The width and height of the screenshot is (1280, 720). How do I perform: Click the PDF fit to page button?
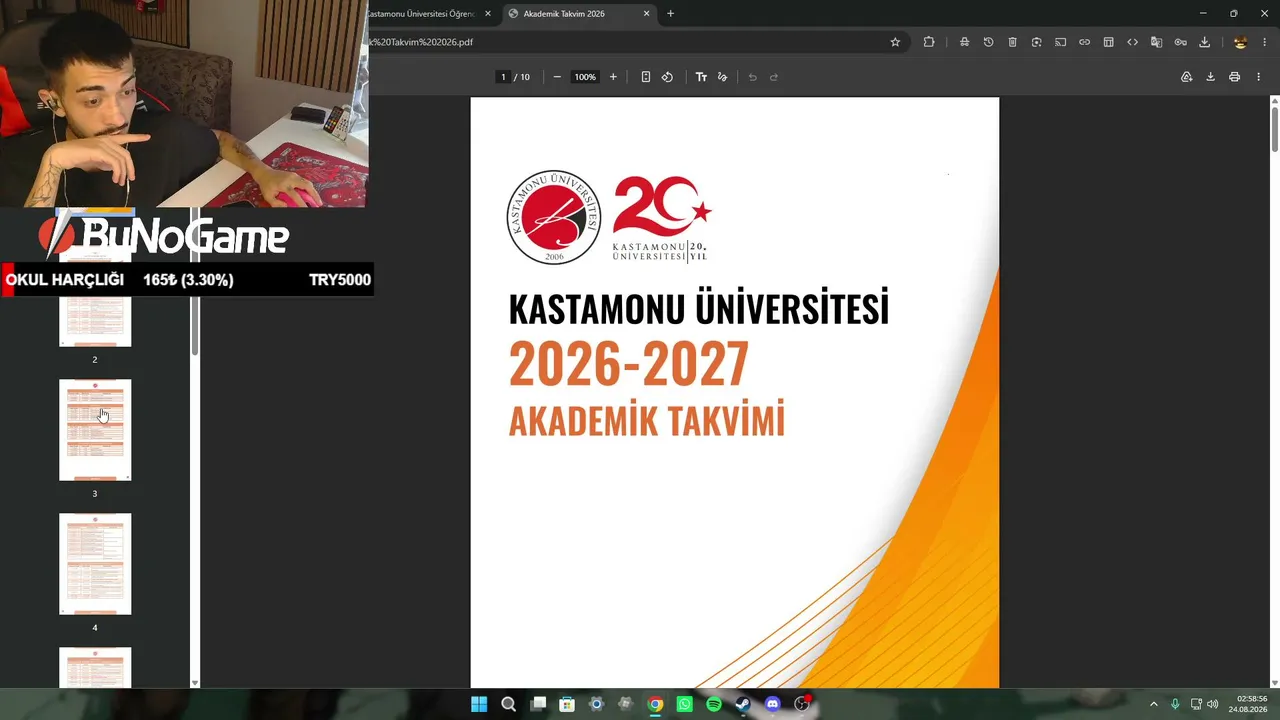645,77
